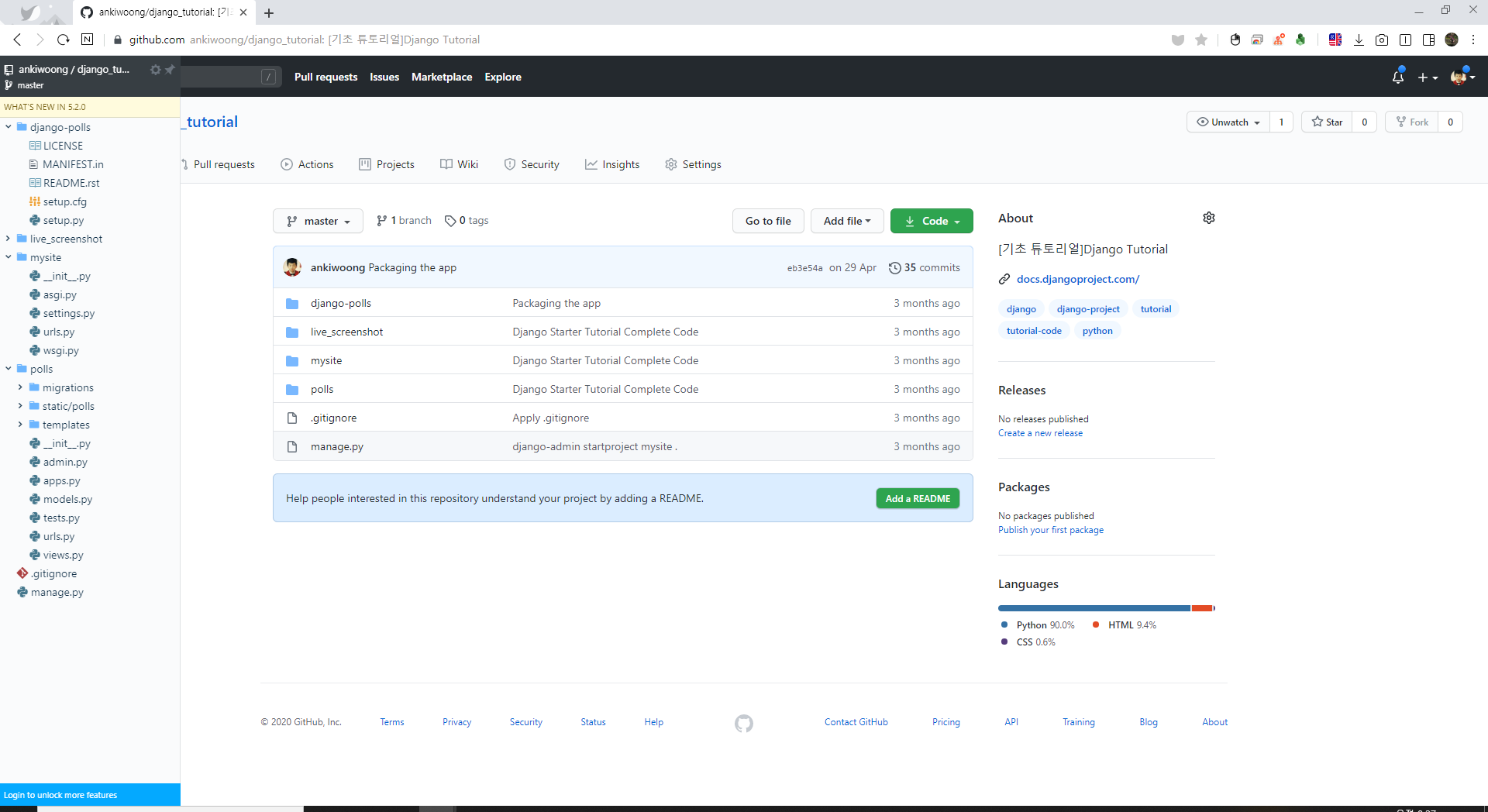The height and width of the screenshot is (812, 1488).
Task: Expand migrations folder in sidebar tree
Action: (x=20, y=387)
